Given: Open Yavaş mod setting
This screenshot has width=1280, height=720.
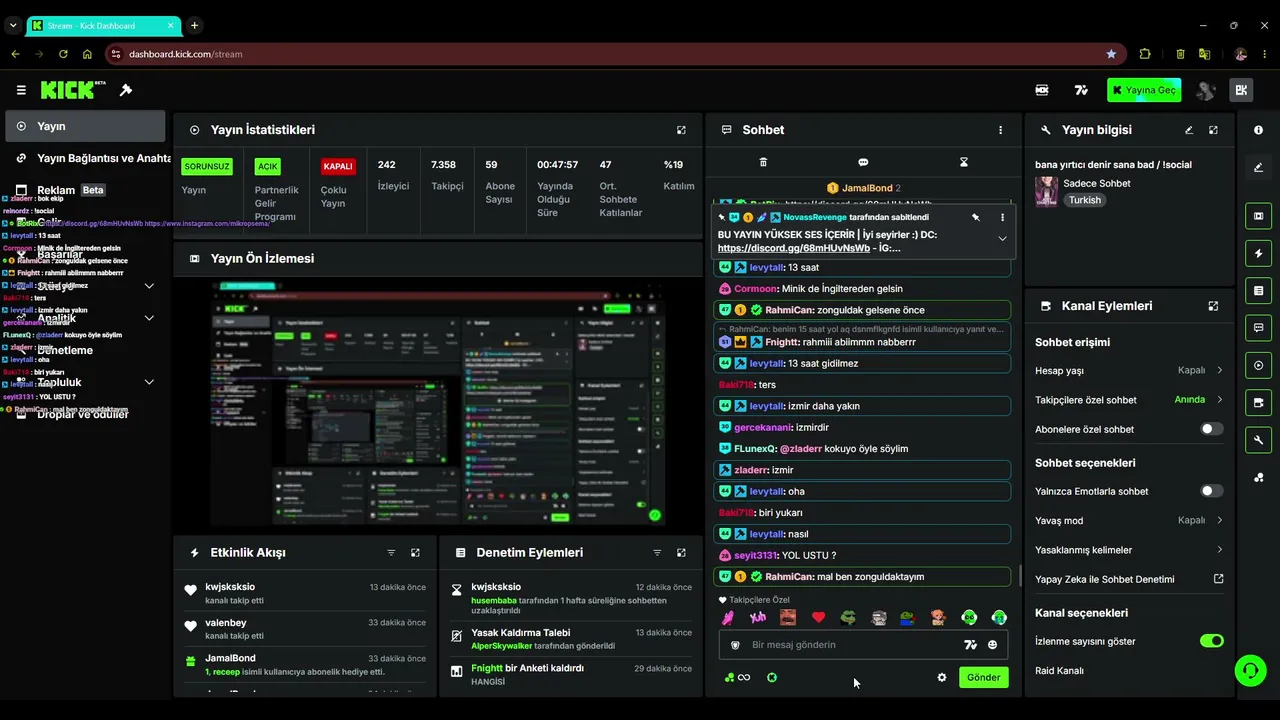Looking at the screenshot, I should (x=1129, y=520).
